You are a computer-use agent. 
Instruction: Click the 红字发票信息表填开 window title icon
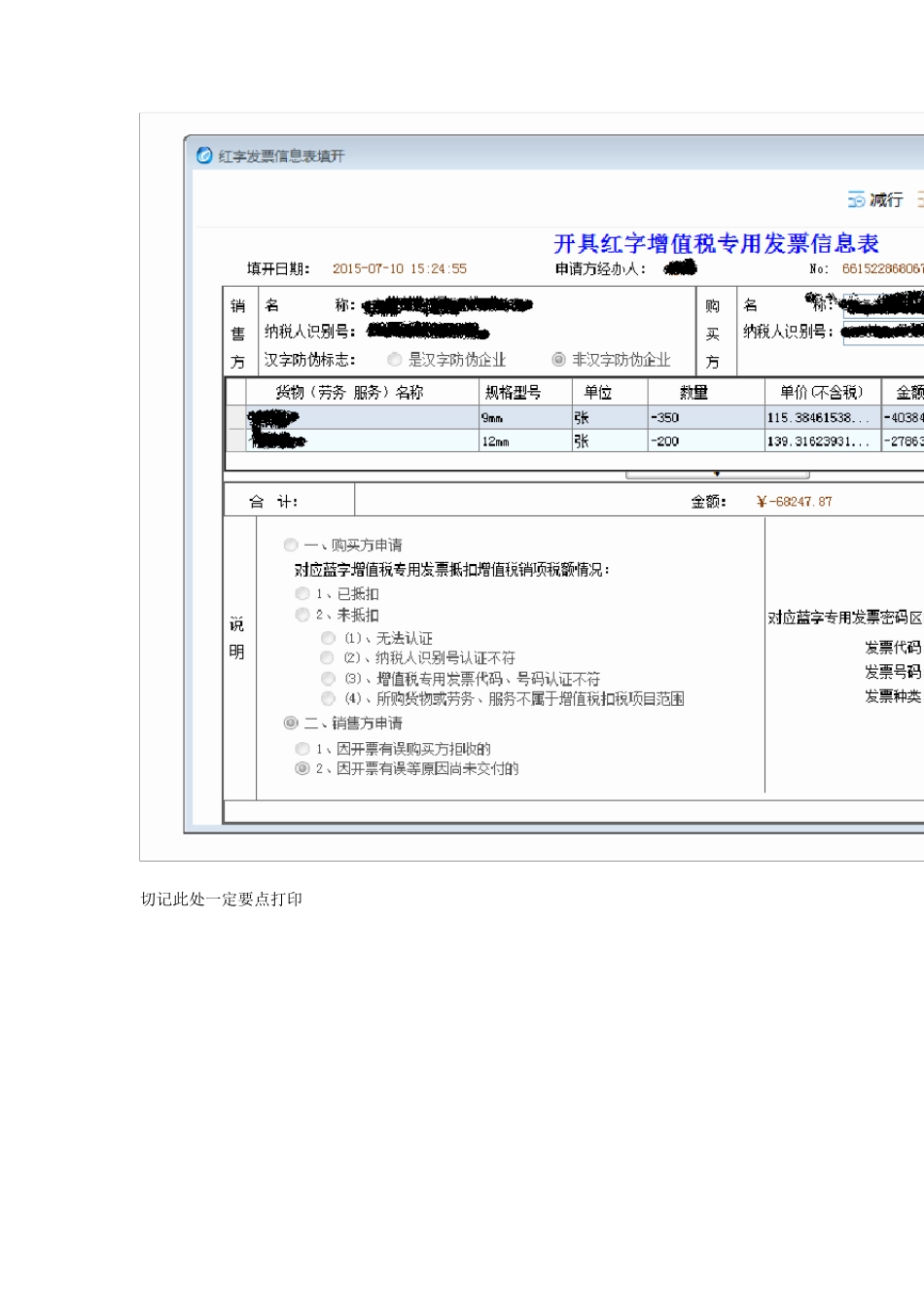coord(204,156)
